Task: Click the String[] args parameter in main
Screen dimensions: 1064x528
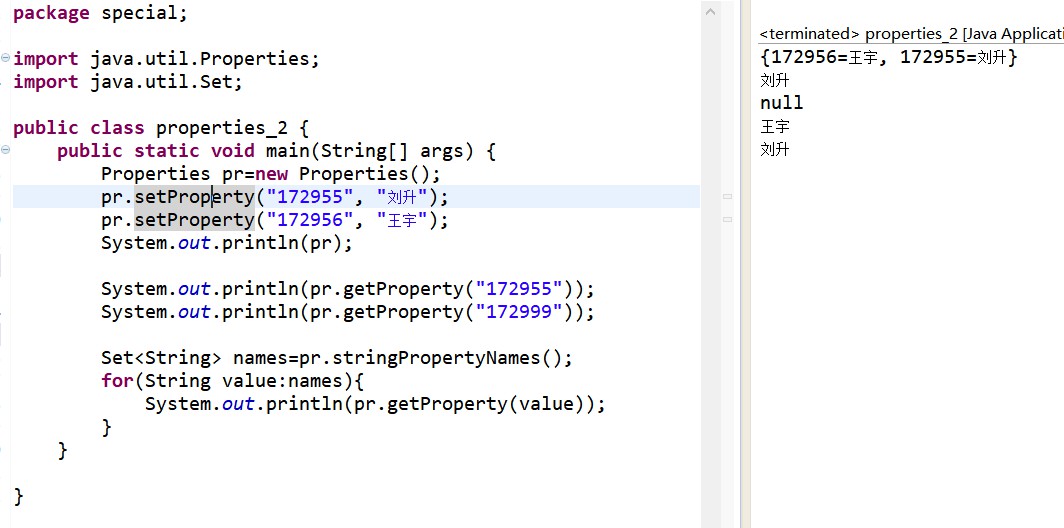Action: (393, 151)
